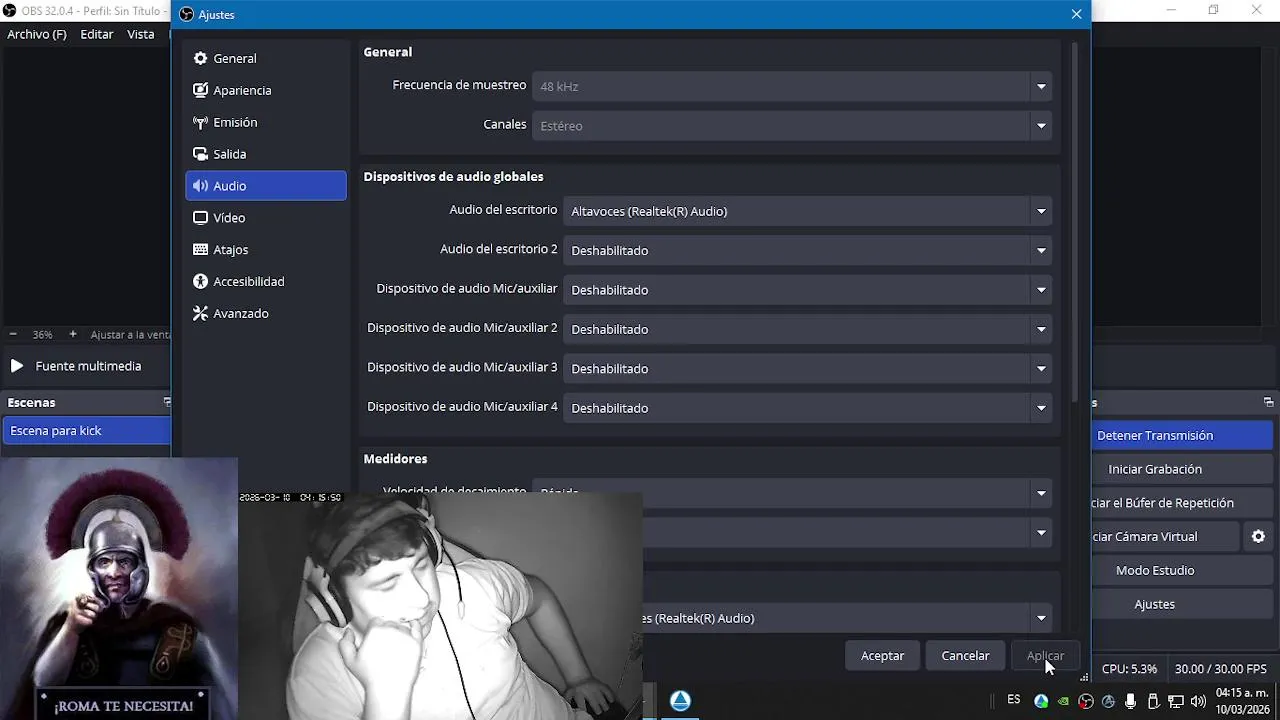Viewport: 1280px width, 720px height.
Task: Open the Vista menu in OBS
Action: (x=141, y=34)
